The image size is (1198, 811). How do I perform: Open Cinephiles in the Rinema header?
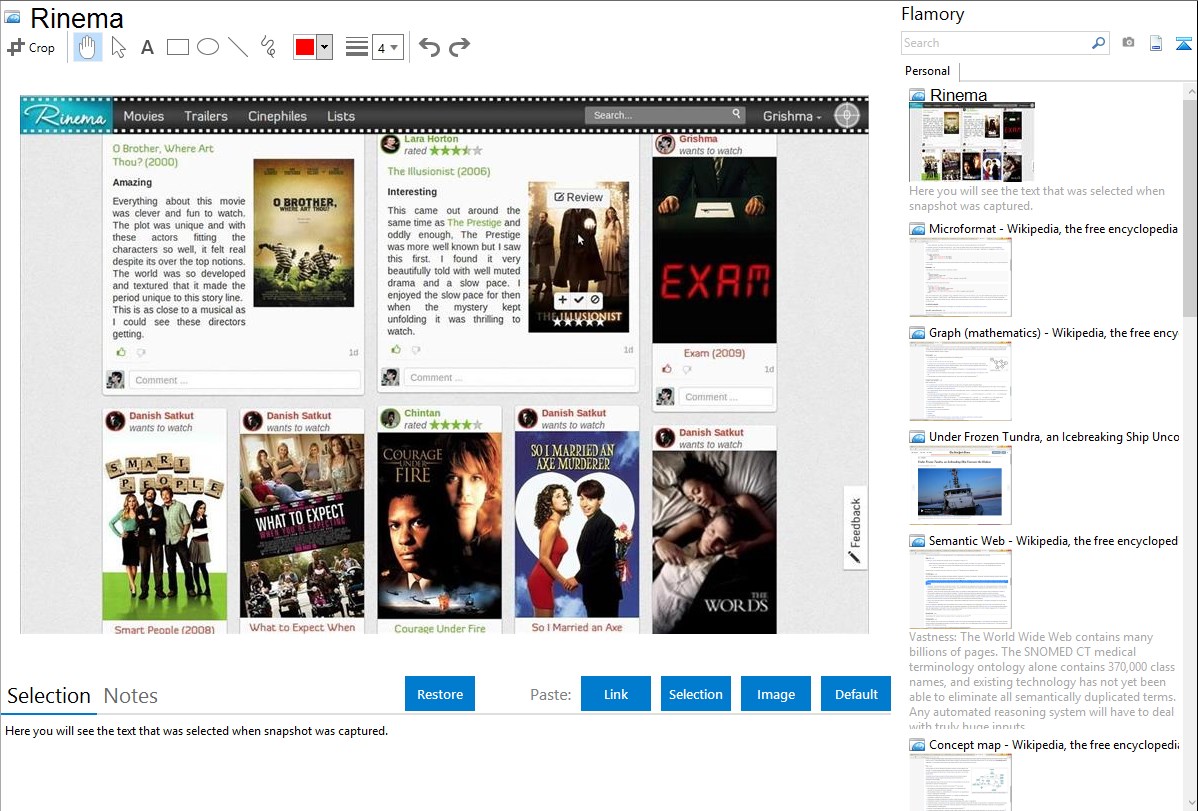[277, 116]
